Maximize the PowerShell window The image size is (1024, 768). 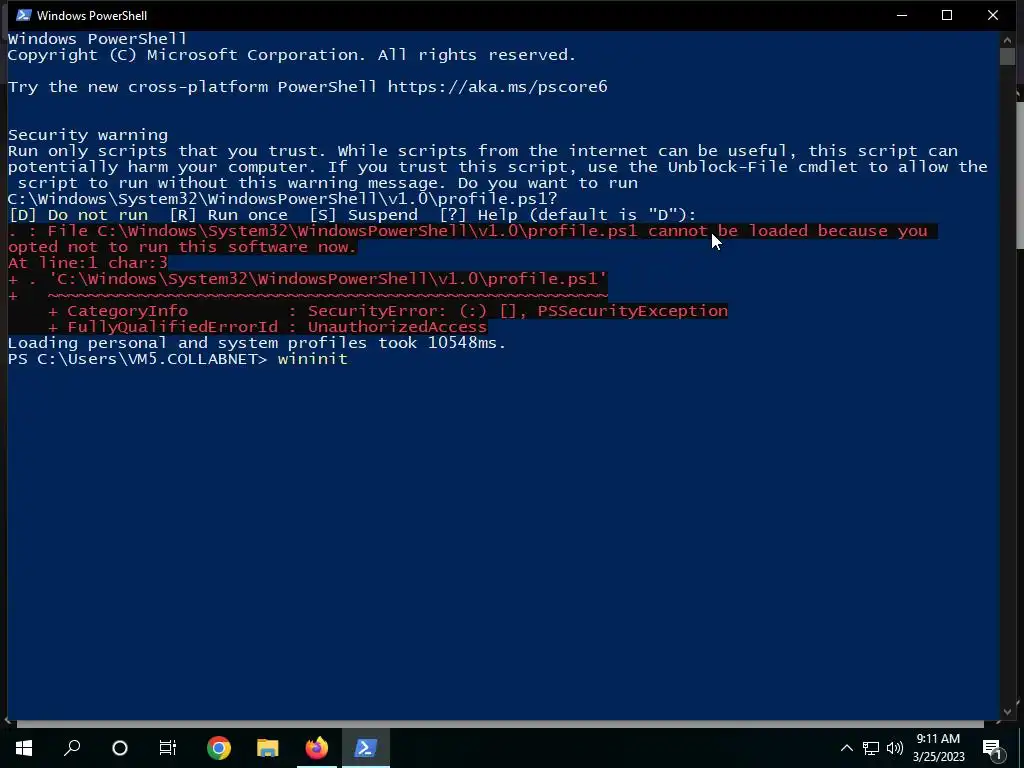click(947, 15)
